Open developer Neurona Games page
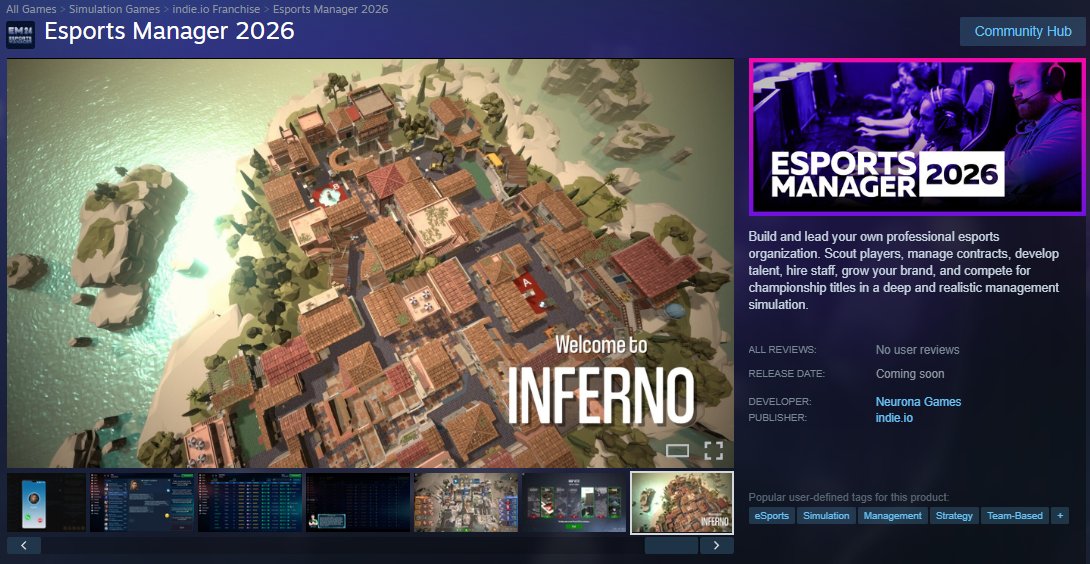This screenshot has height=564, width=1090. 918,401
